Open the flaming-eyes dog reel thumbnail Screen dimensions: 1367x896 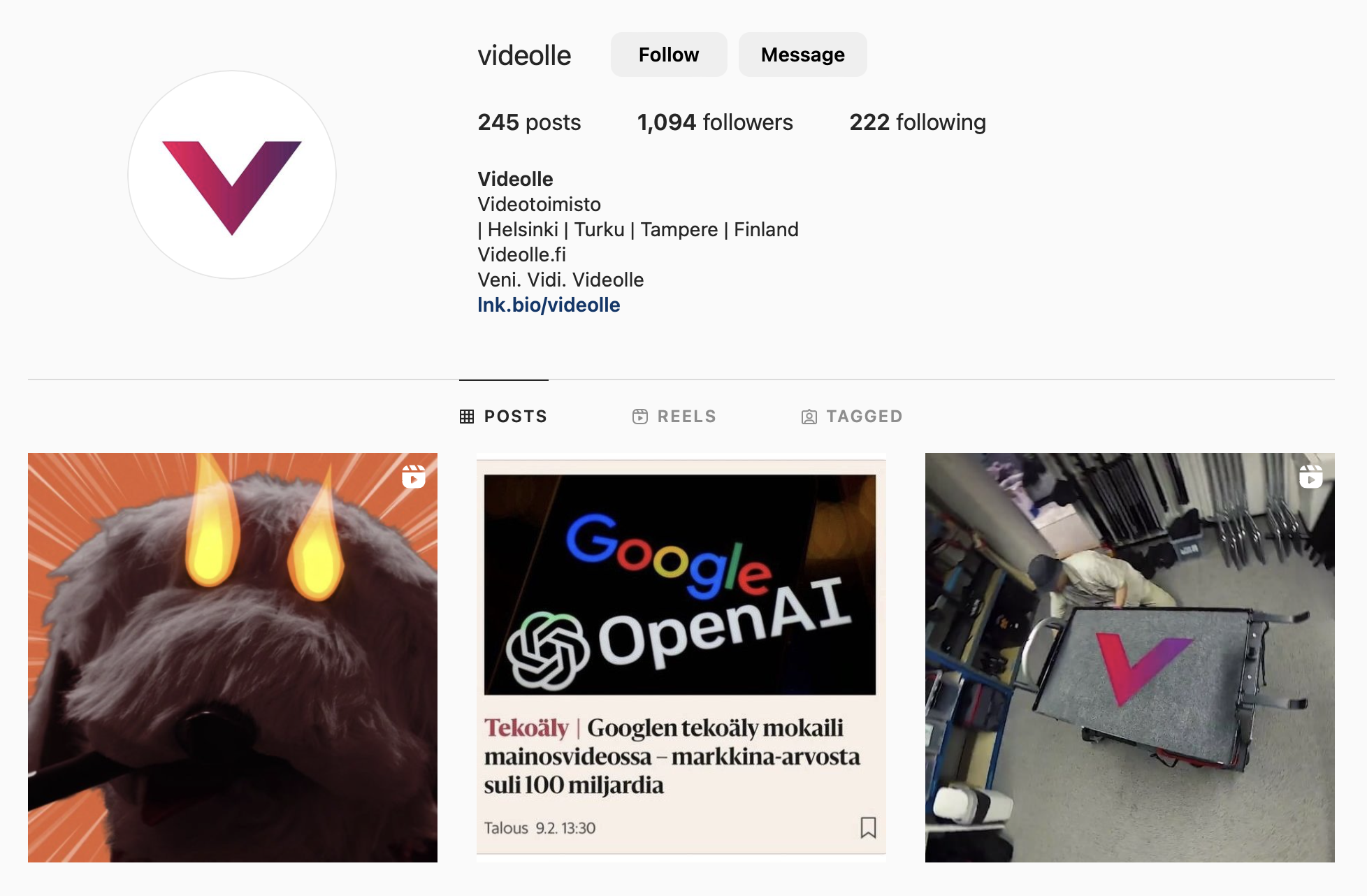pyautogui.click(x=233, y=658)
